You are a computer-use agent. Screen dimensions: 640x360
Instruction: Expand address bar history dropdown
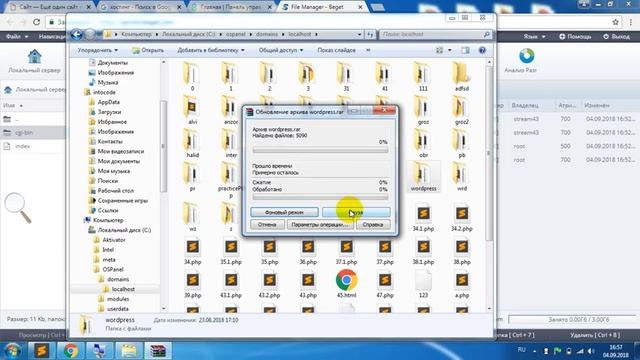coord(359,35)
